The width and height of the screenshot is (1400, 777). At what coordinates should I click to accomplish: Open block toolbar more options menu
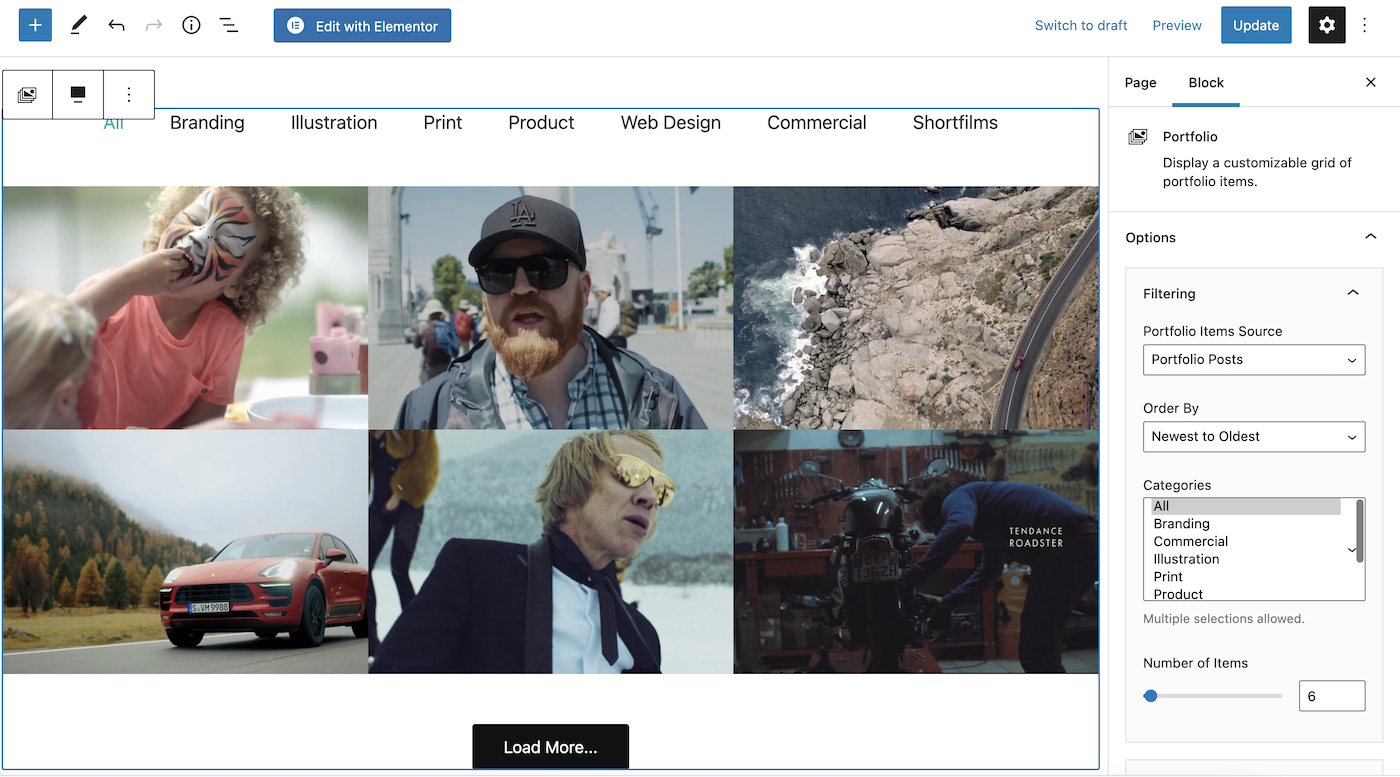129,95
